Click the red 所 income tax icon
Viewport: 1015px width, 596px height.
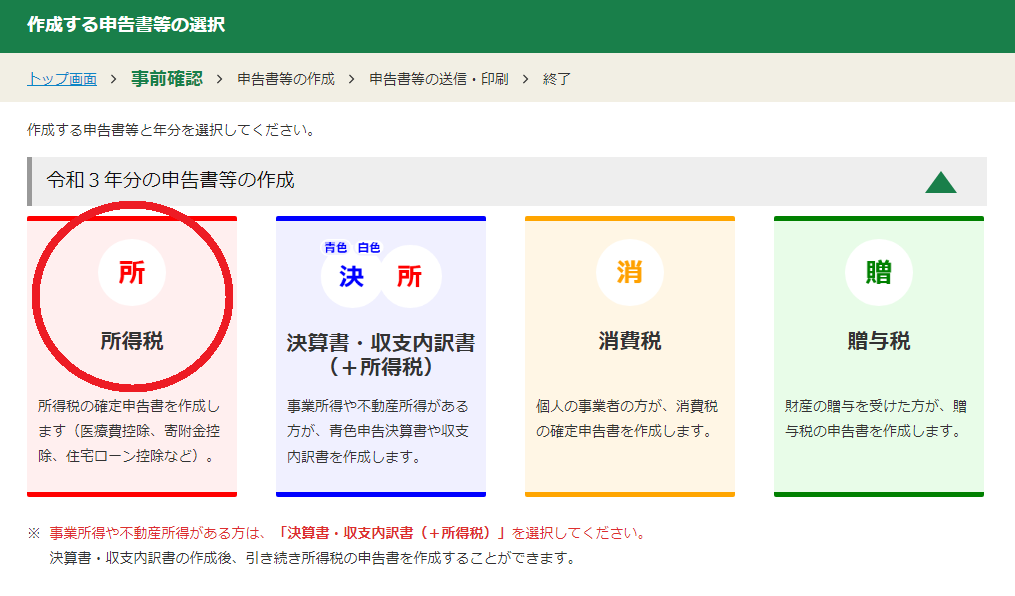click(132, 272)
